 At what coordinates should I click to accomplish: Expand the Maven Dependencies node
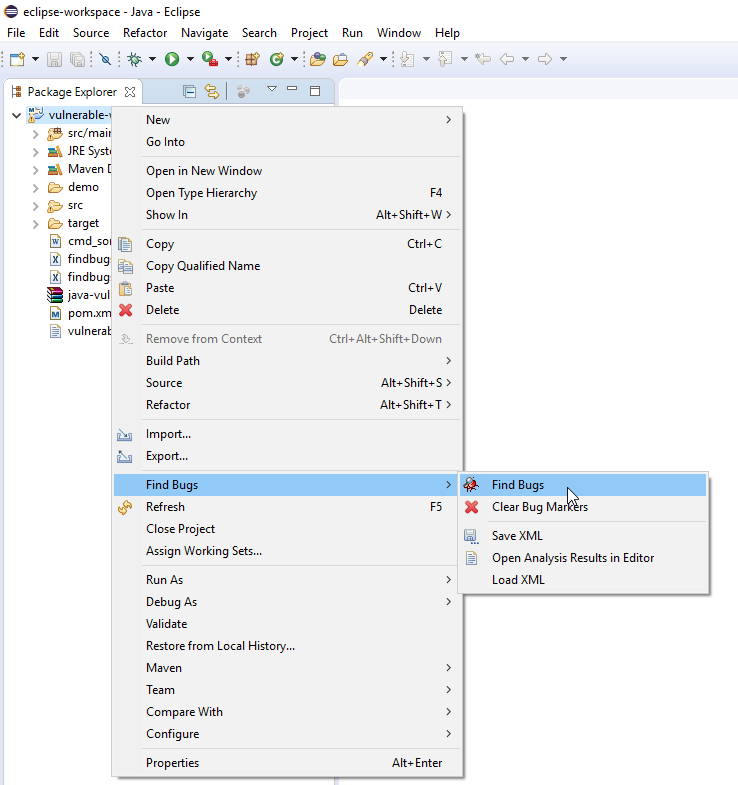tap(35, 170)
